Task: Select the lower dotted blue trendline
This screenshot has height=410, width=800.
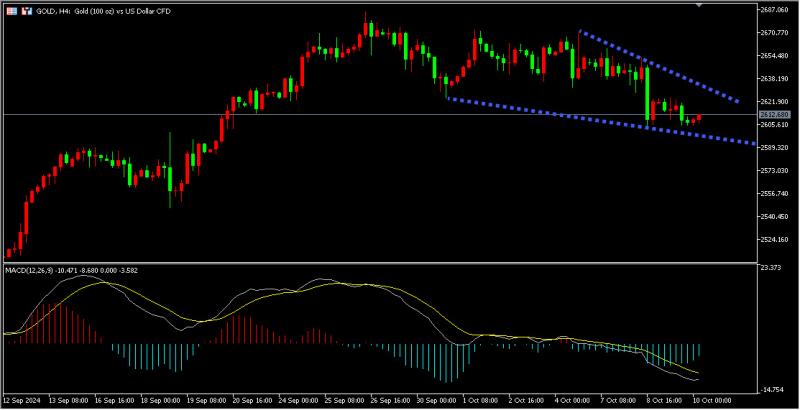Action: 599,121
